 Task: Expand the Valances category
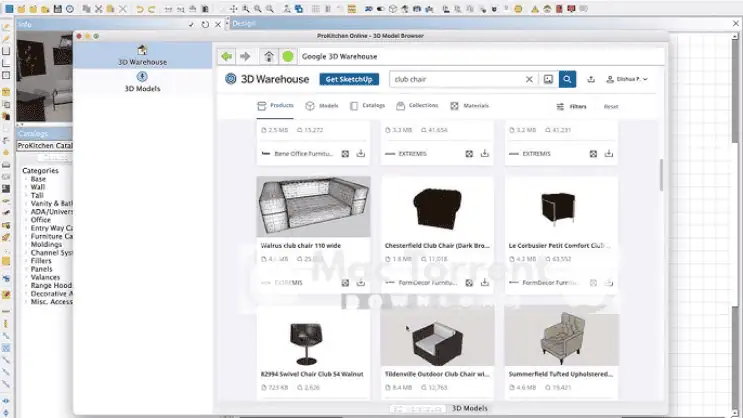[x=26, y=277]
